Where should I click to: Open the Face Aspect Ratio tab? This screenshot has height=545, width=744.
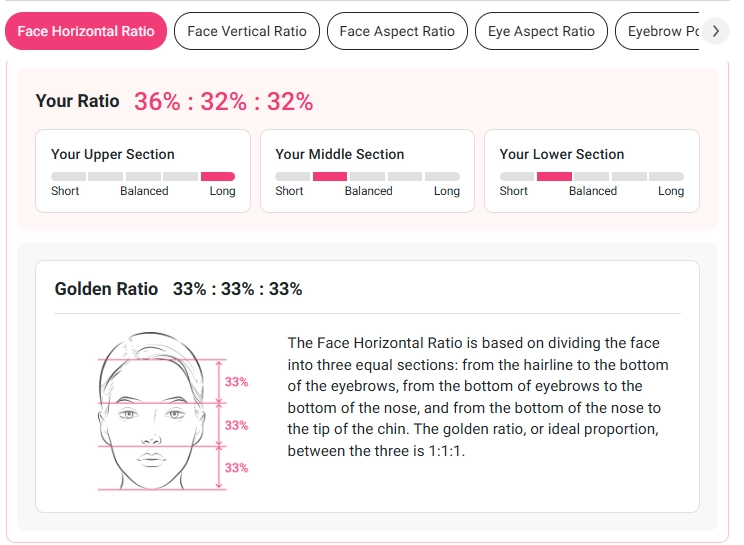[x=397, y=31]
